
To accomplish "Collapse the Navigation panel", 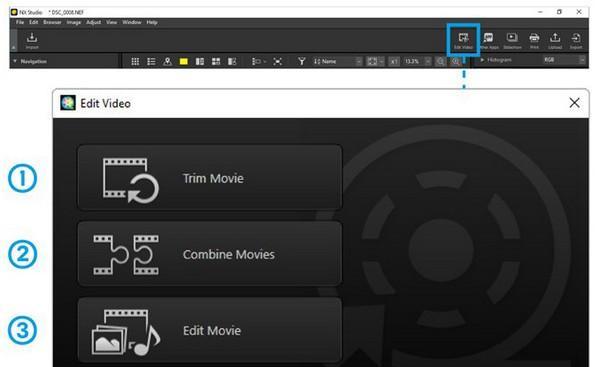I will click(15, 61).
